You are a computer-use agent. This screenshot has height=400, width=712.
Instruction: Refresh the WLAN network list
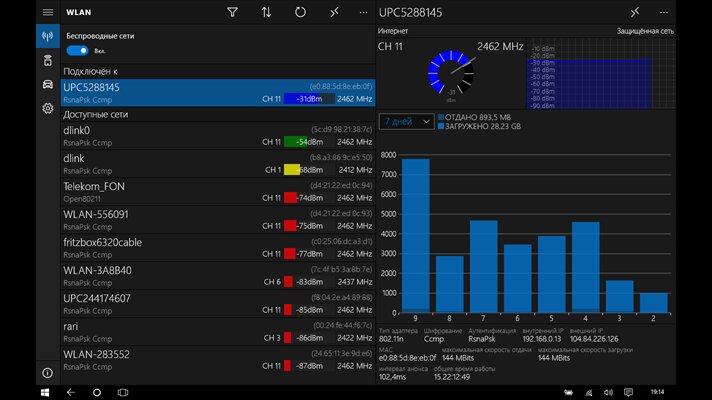point(300,12)
